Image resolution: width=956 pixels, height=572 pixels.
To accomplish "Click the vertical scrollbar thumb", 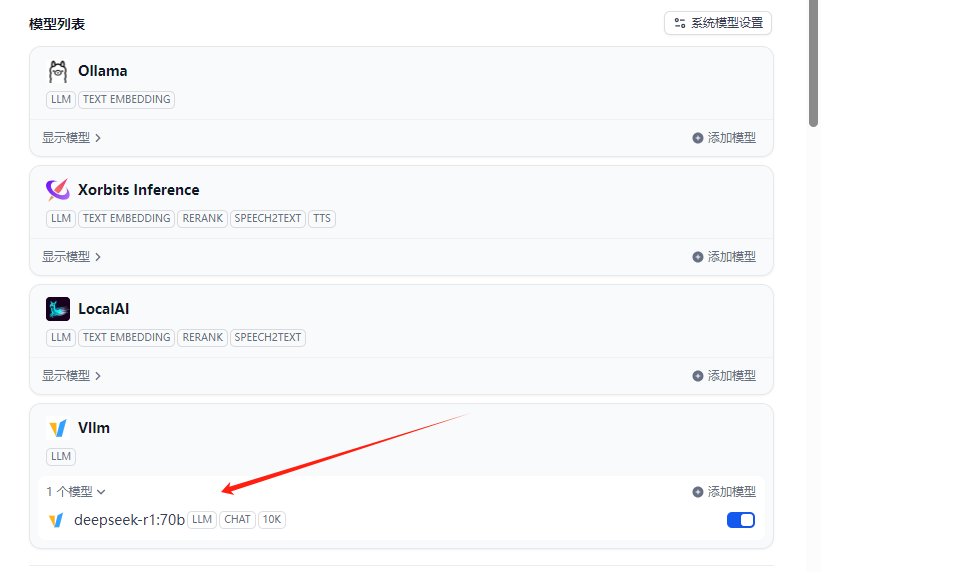I will point(813,63).
